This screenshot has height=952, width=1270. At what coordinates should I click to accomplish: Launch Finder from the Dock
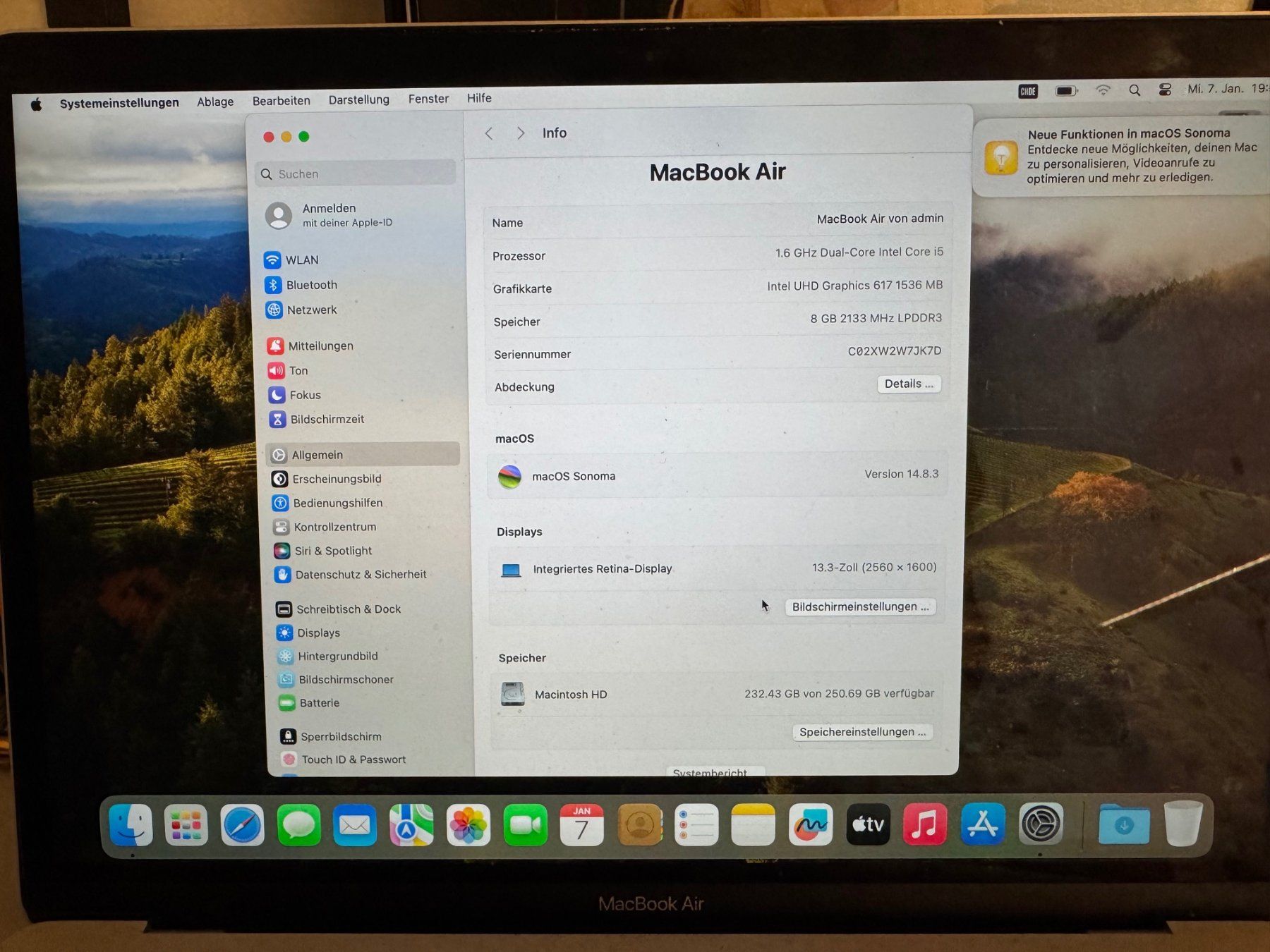pyautogui.click(x=131, y=824)
